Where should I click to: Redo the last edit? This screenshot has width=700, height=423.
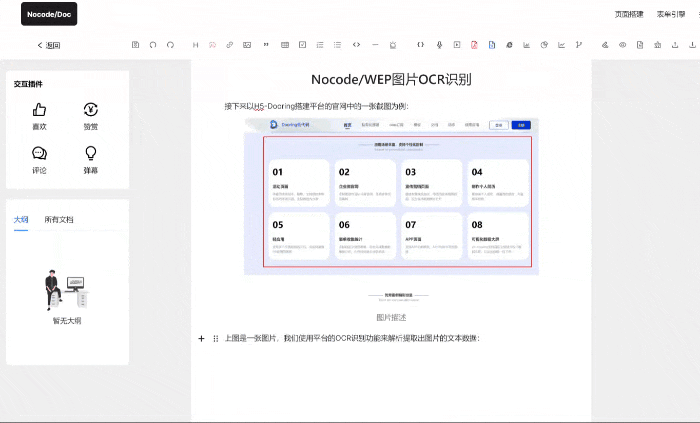click(170, 45)
